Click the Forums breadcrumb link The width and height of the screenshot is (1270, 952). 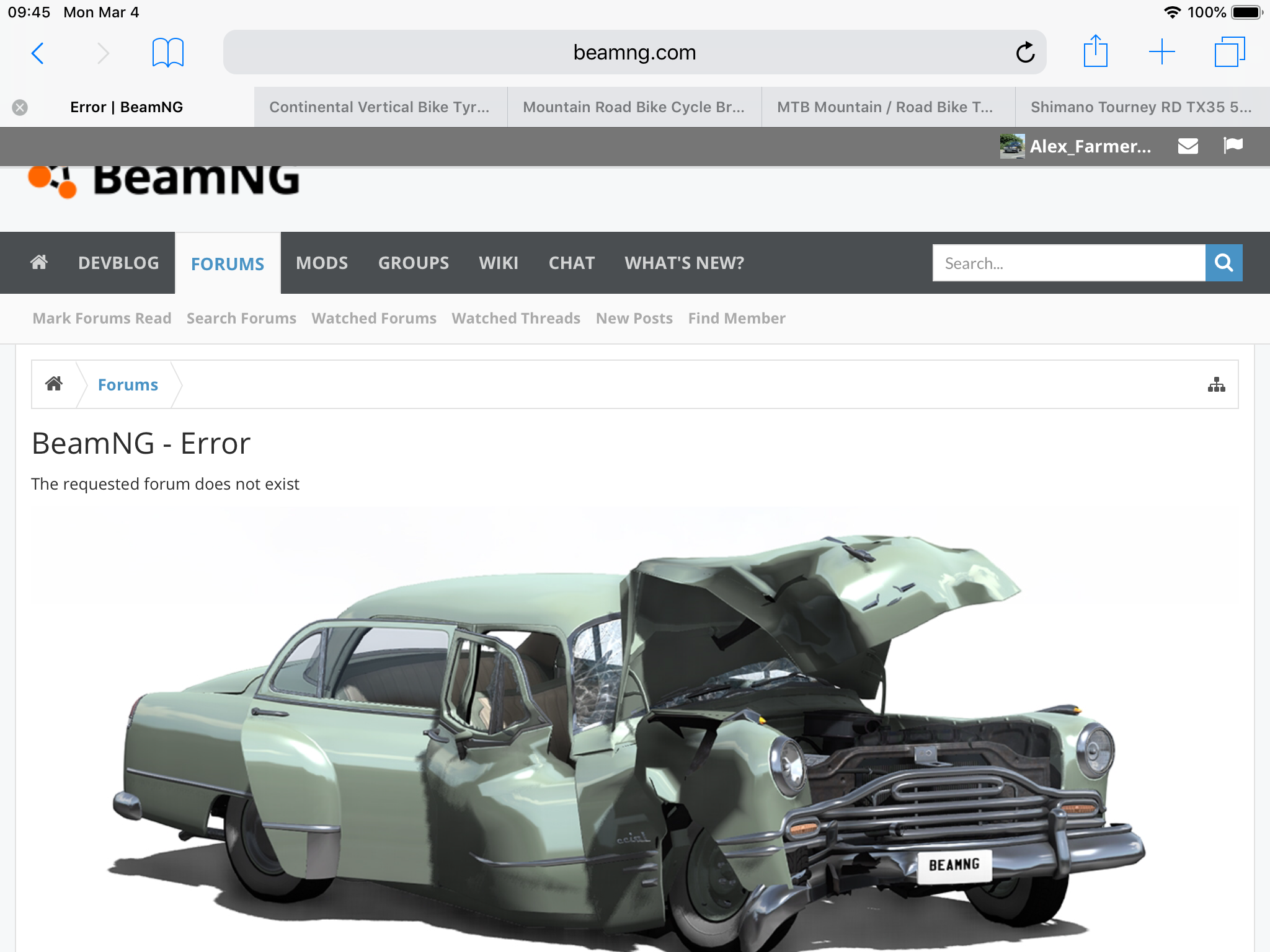pyautogui.click(x=128, y=384)
